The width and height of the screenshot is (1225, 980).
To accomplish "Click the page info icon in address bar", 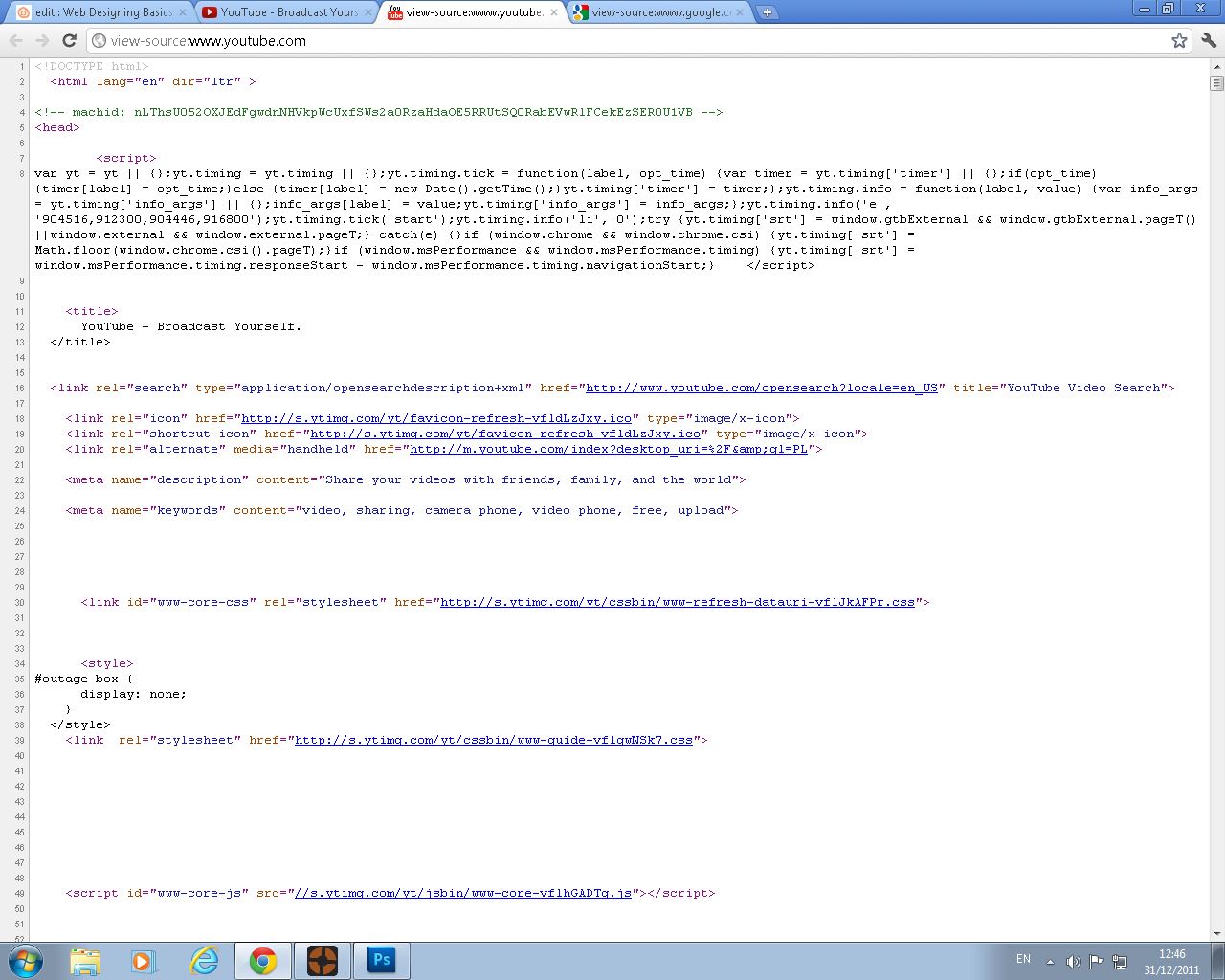I will tap(99, 41).
